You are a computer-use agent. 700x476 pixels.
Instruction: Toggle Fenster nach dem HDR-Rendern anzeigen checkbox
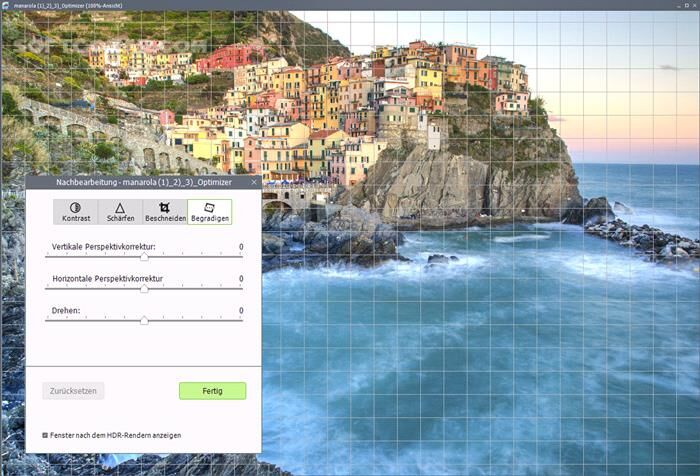[45, 435]
